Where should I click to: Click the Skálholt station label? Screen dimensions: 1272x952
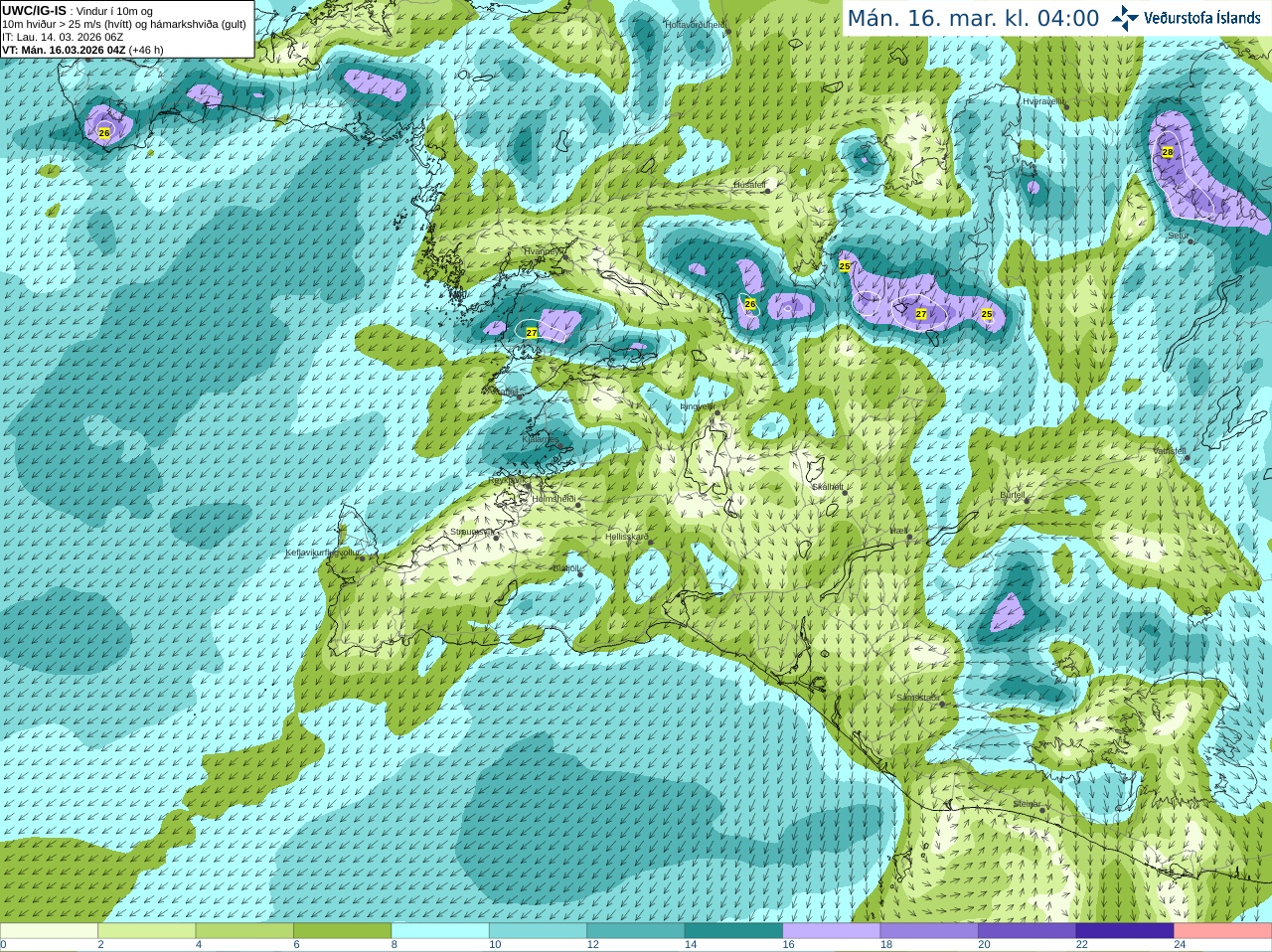pos(827,487)
